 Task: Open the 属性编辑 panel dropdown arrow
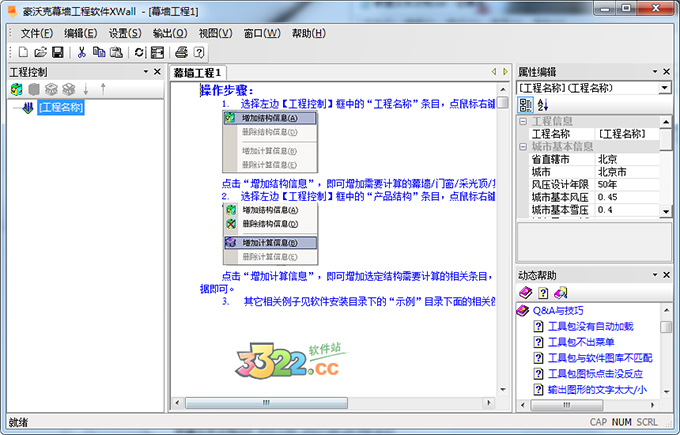(655, 72)
